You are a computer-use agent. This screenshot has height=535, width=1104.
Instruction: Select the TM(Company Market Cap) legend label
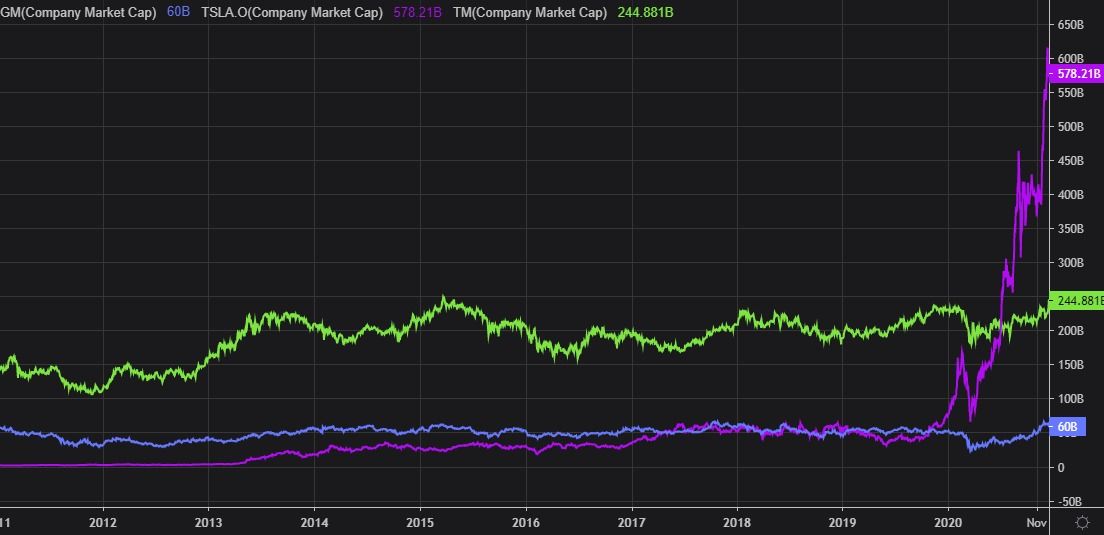pyautogui.click(x=528, y=12)
